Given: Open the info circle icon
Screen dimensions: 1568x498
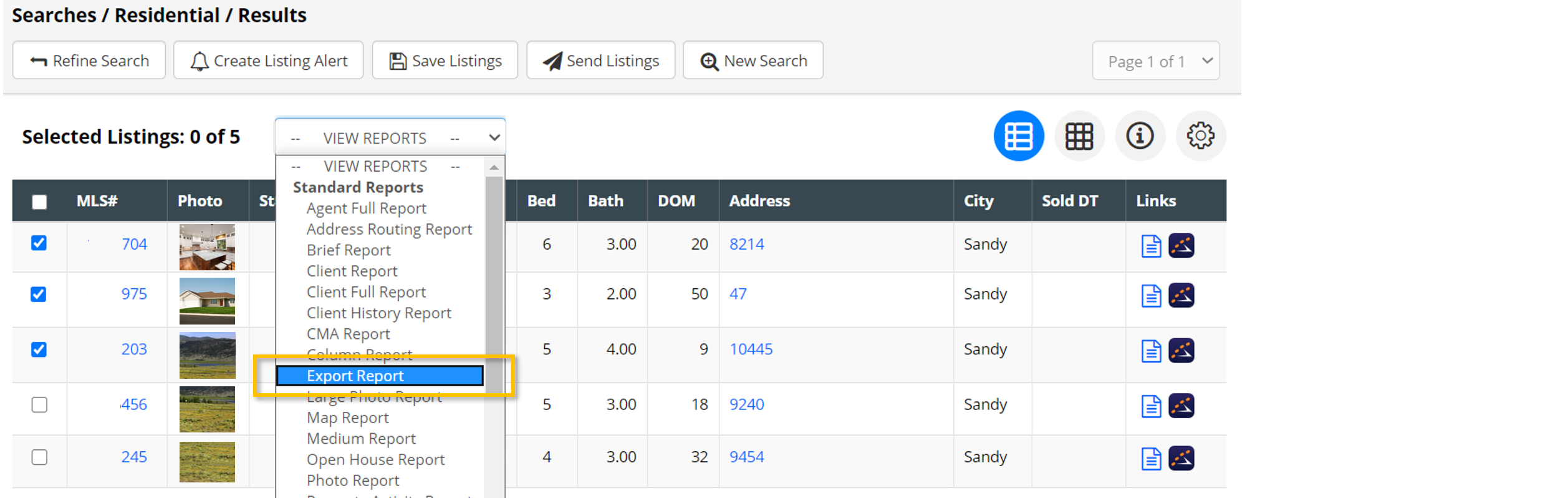Looking at the screenshot, I should 1140,136.
